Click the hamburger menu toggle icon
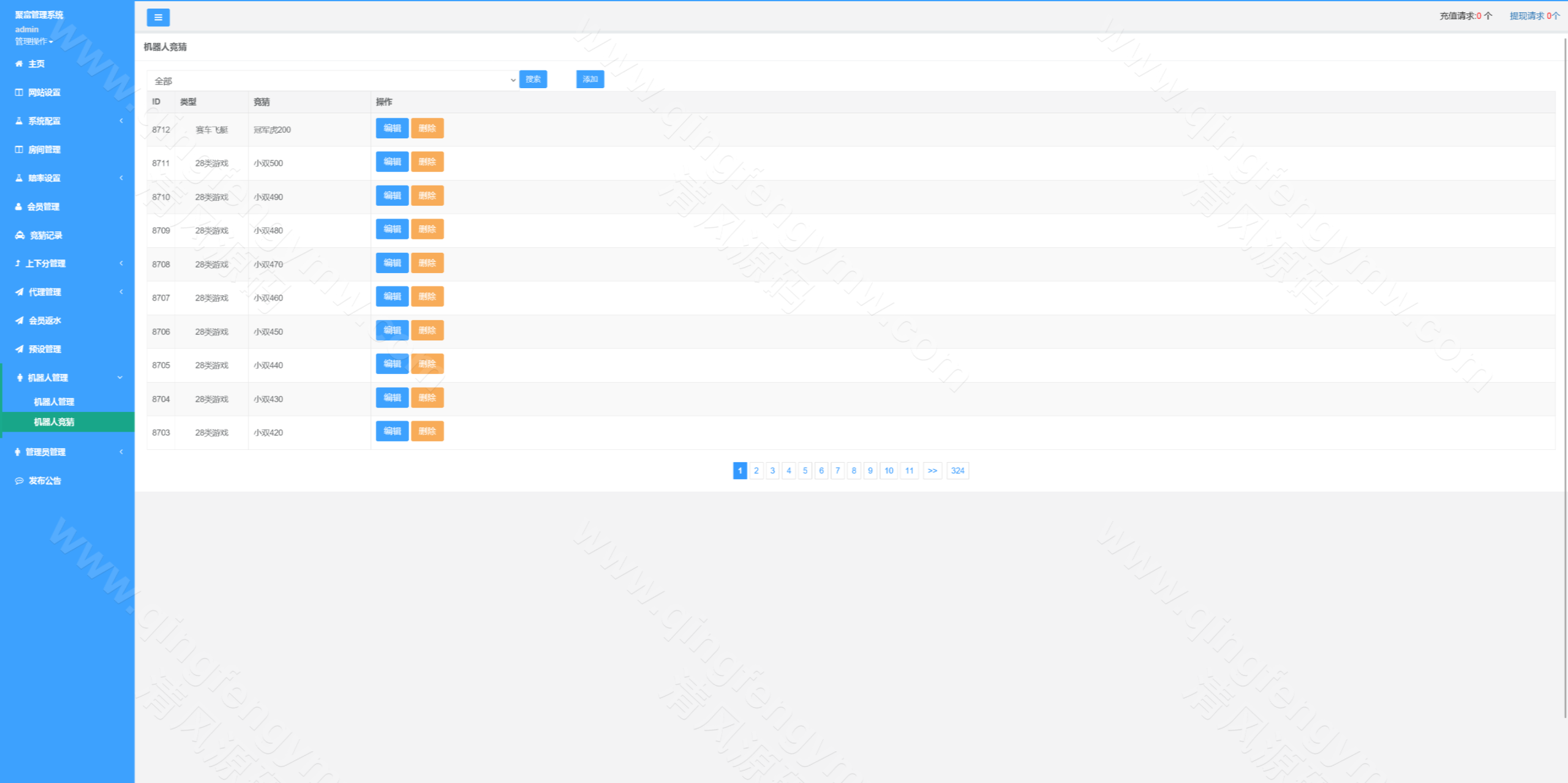The image size is (1568, 783). point(158,17)
